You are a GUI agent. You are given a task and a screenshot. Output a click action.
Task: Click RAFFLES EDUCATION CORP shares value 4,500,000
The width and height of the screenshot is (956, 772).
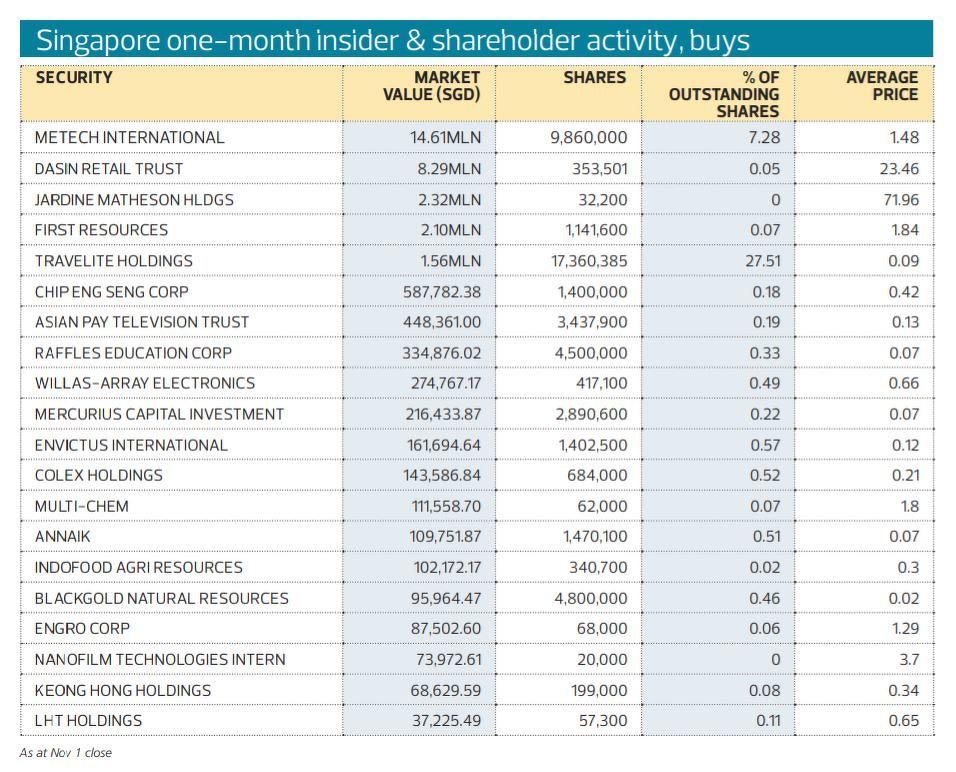(x=592, y=353)
